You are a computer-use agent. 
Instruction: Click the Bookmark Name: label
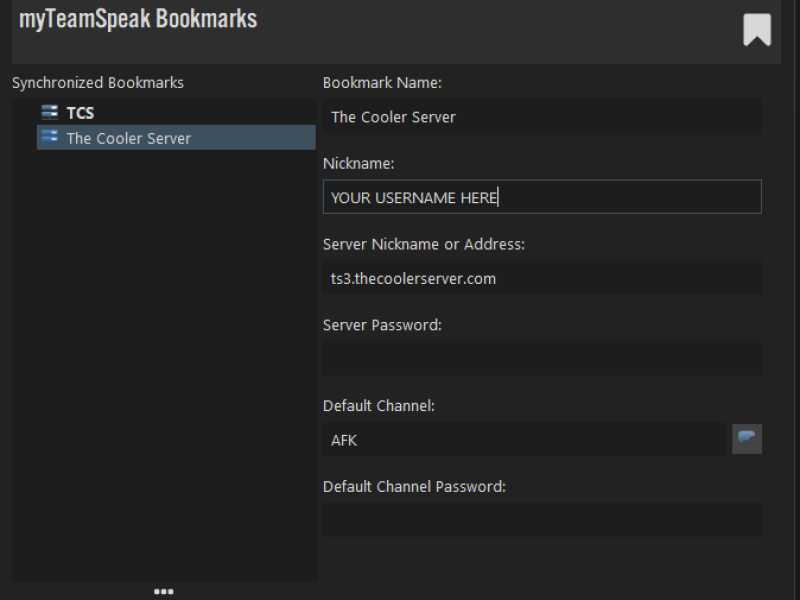pos(382,83)
